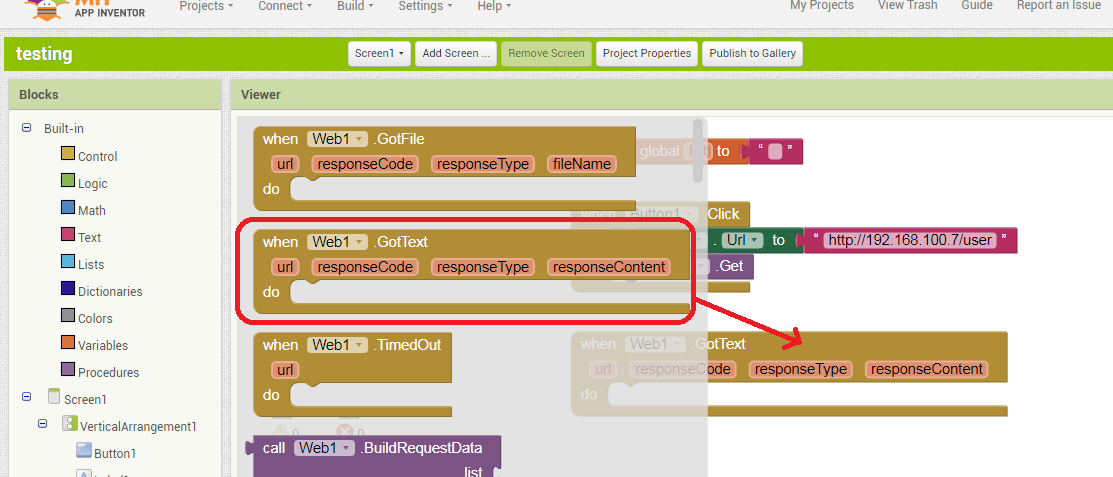The image size is (1113, 477).
Task: Collapse the Built-in tree node
Action: [x=27, y=128]
